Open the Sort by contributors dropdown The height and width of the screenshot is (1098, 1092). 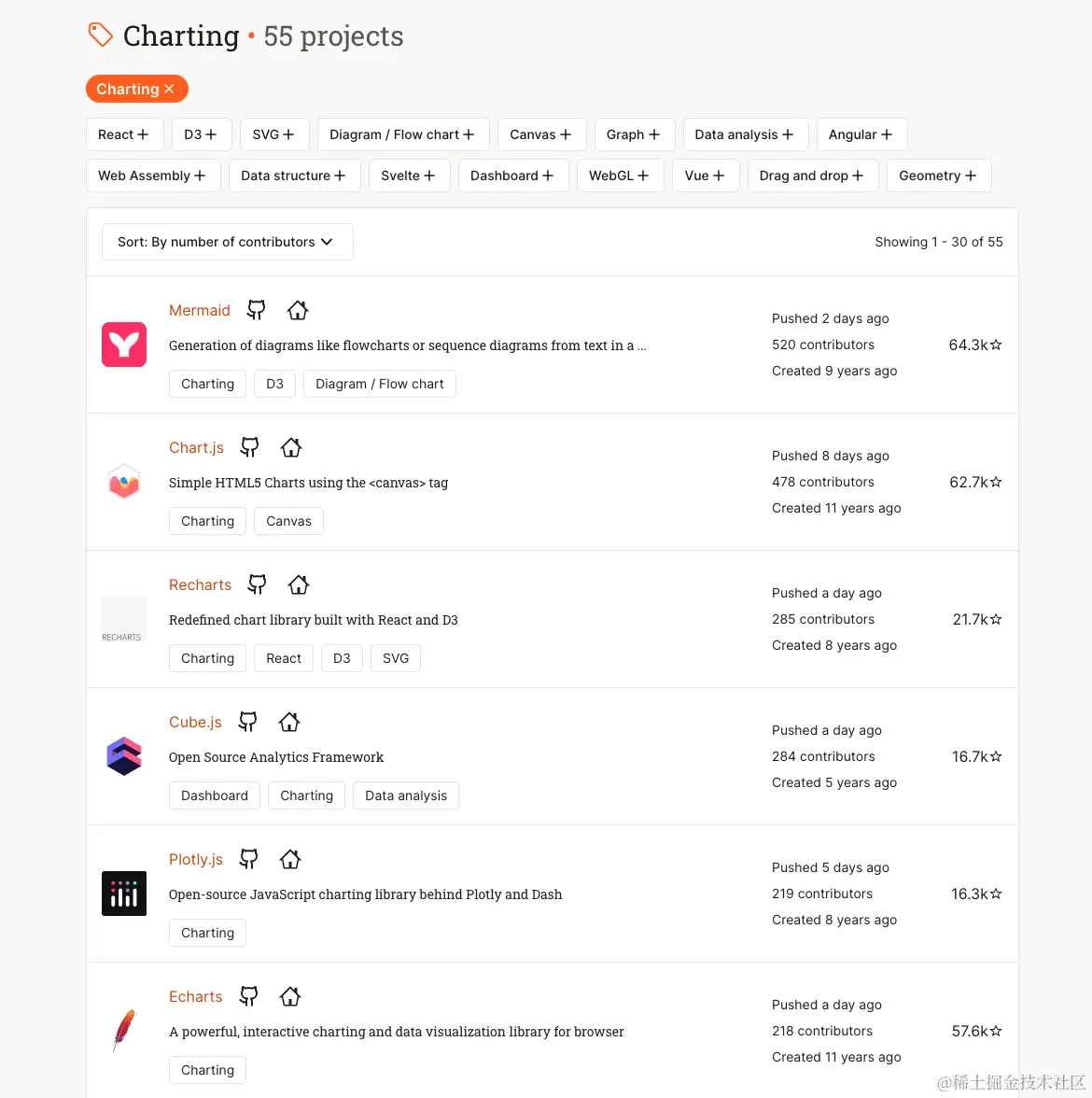click(227, 242)
